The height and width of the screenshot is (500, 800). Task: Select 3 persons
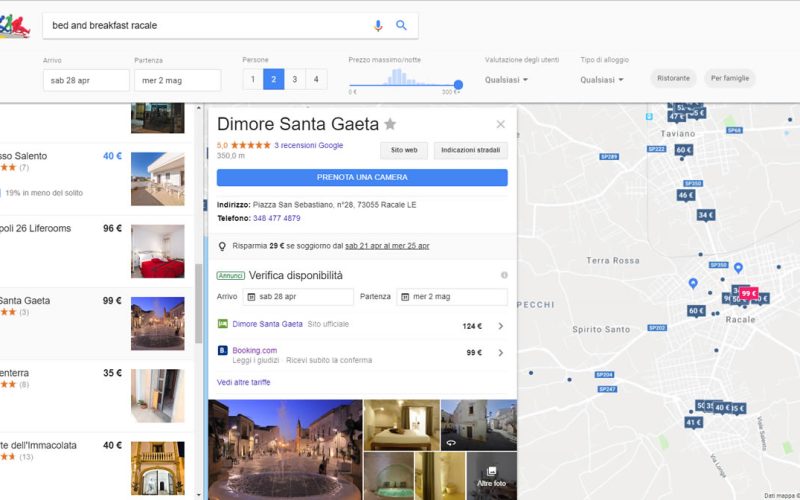pyautogui.click(x=295, y=79)
